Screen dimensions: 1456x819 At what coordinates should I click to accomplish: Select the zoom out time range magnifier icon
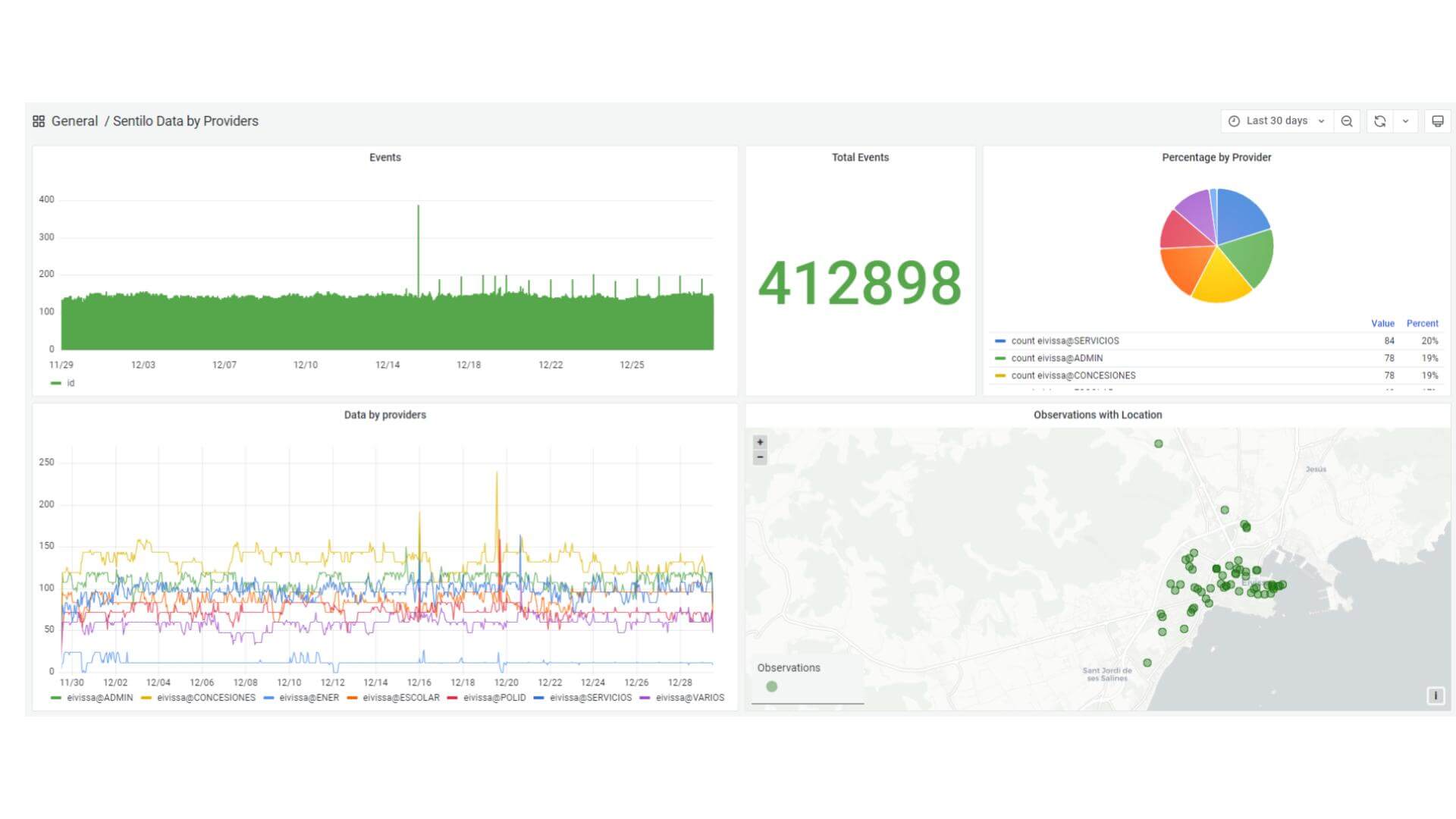pyautogui.click(x=1347, y=121)
